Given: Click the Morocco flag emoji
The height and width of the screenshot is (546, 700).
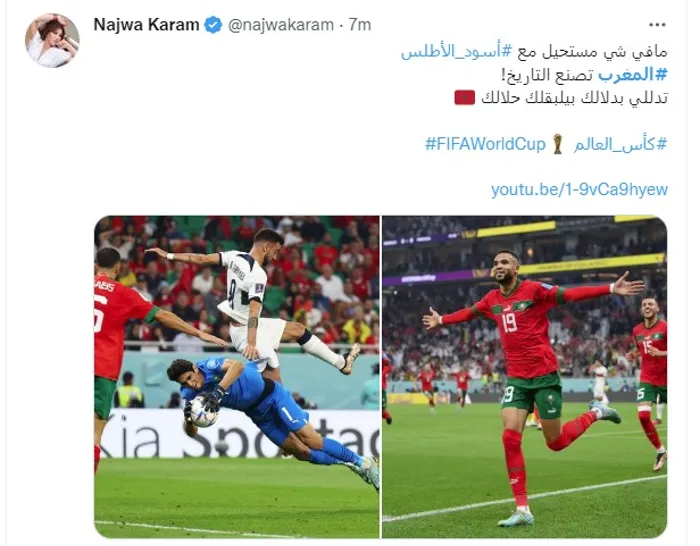Looking at the screenshot, I should coord(464,98).
